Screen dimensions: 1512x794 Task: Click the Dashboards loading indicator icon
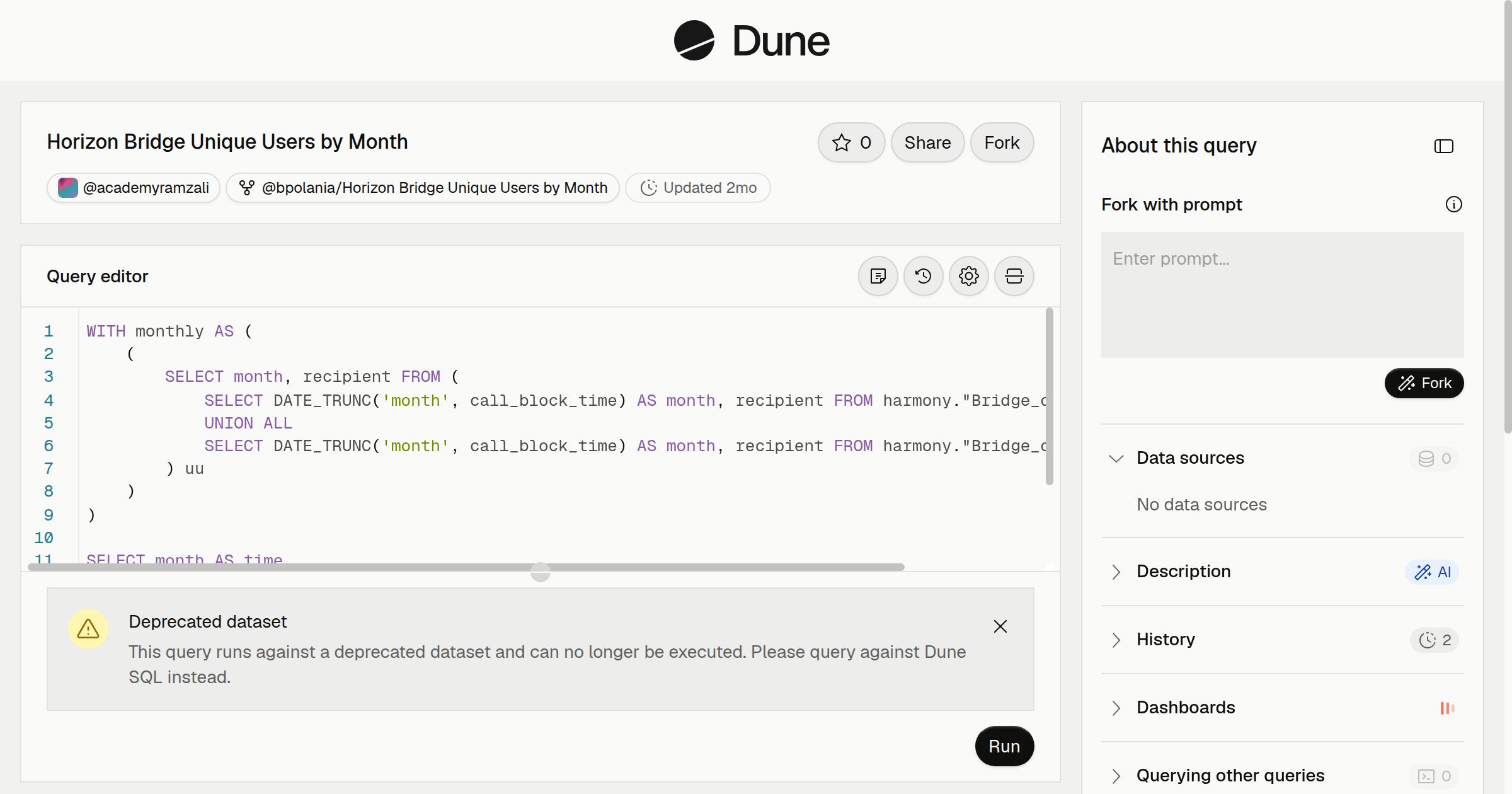click(1447, 708)
